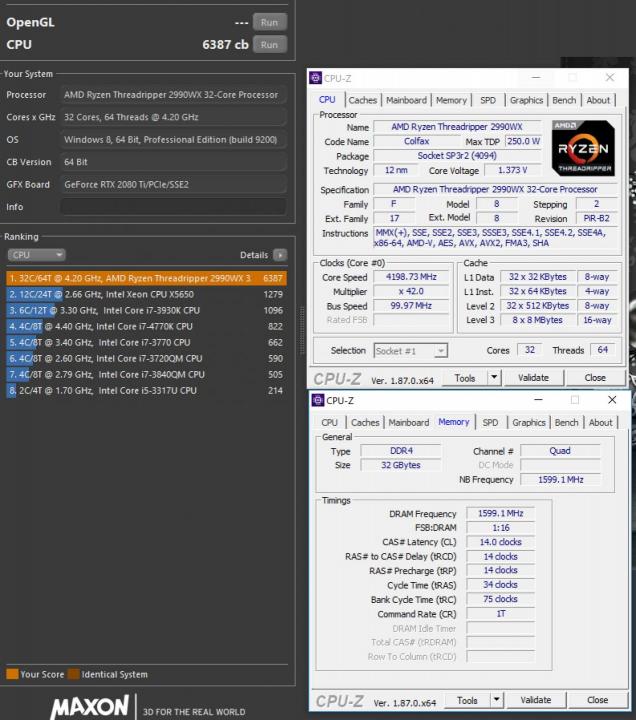The height and width of the screenshot is (720, 636).
Task: Click CPU-Z app icon in top window
Action: [315, 78]
